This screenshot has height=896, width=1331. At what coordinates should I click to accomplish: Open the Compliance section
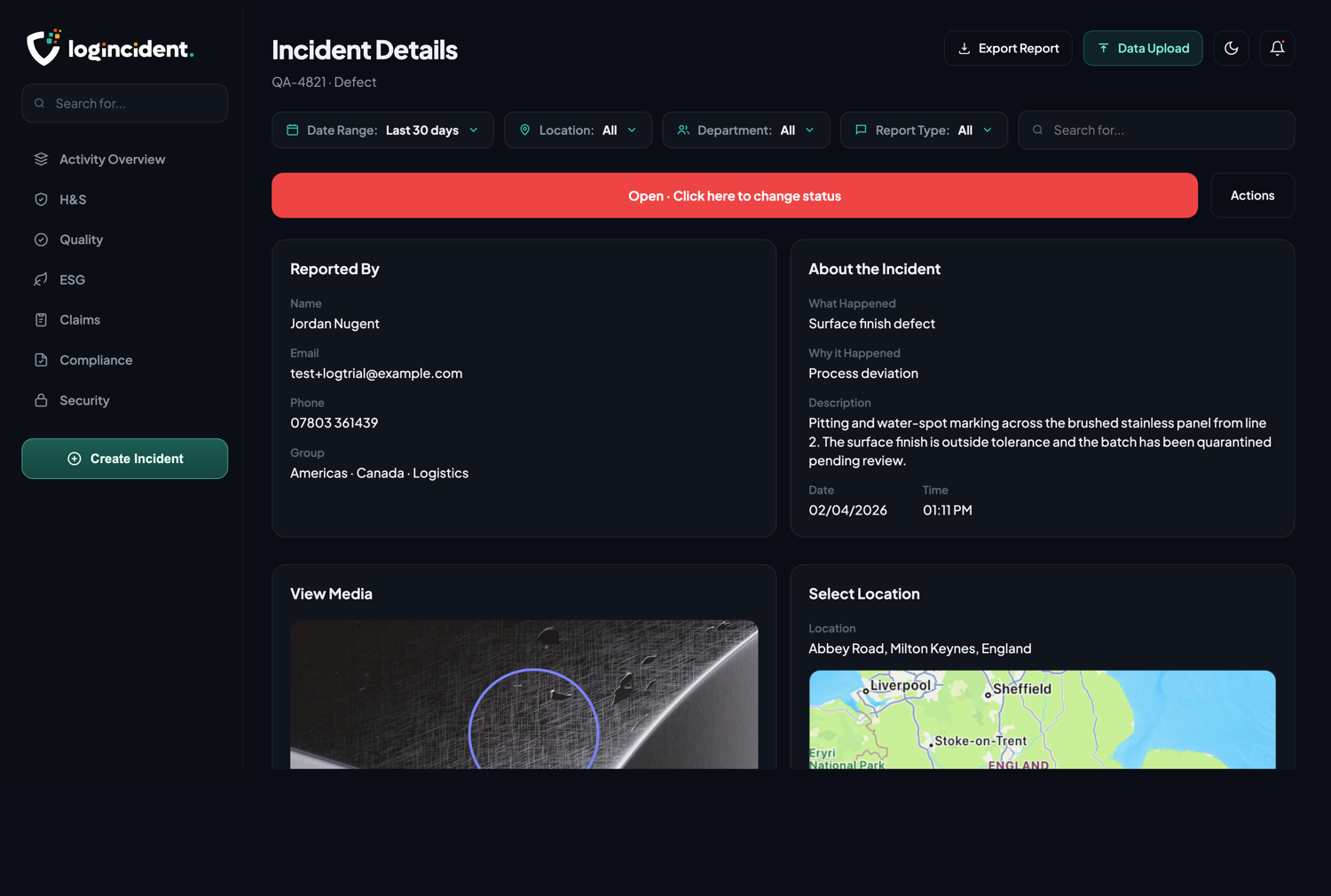[125, 360]
